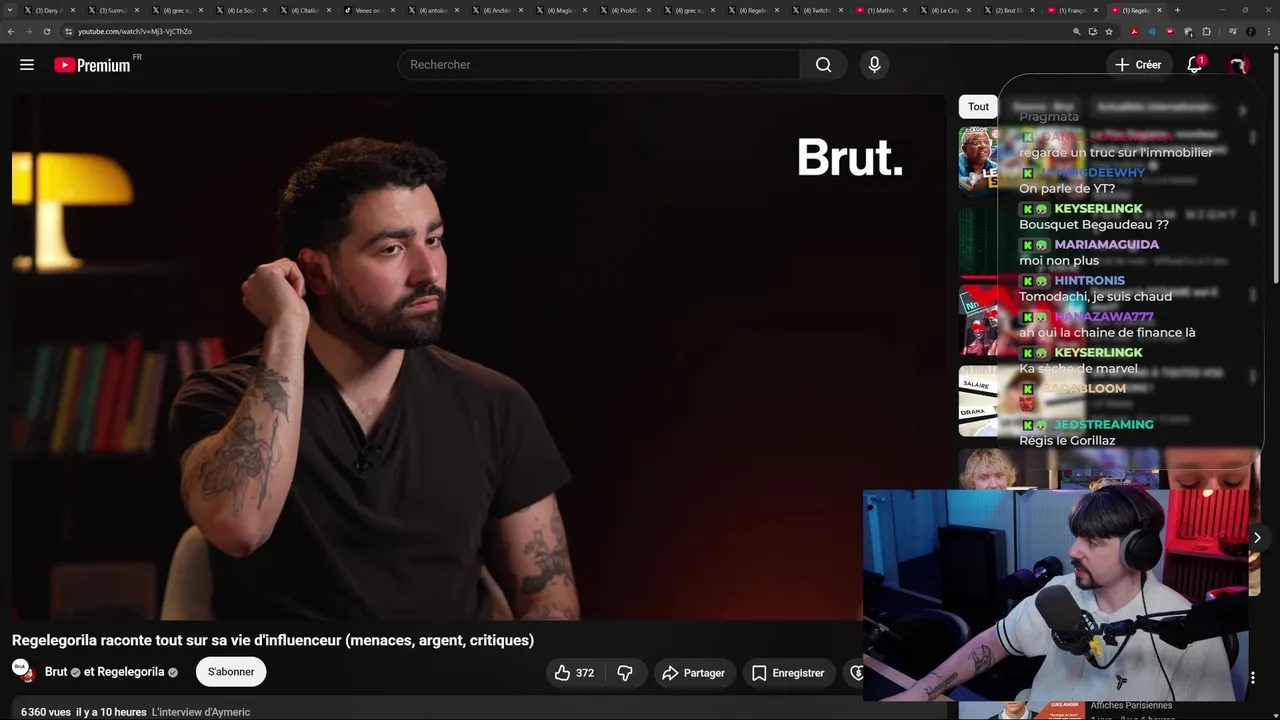
Task: Switch to the Le Cra tab
Action: (x=944, y=10)
